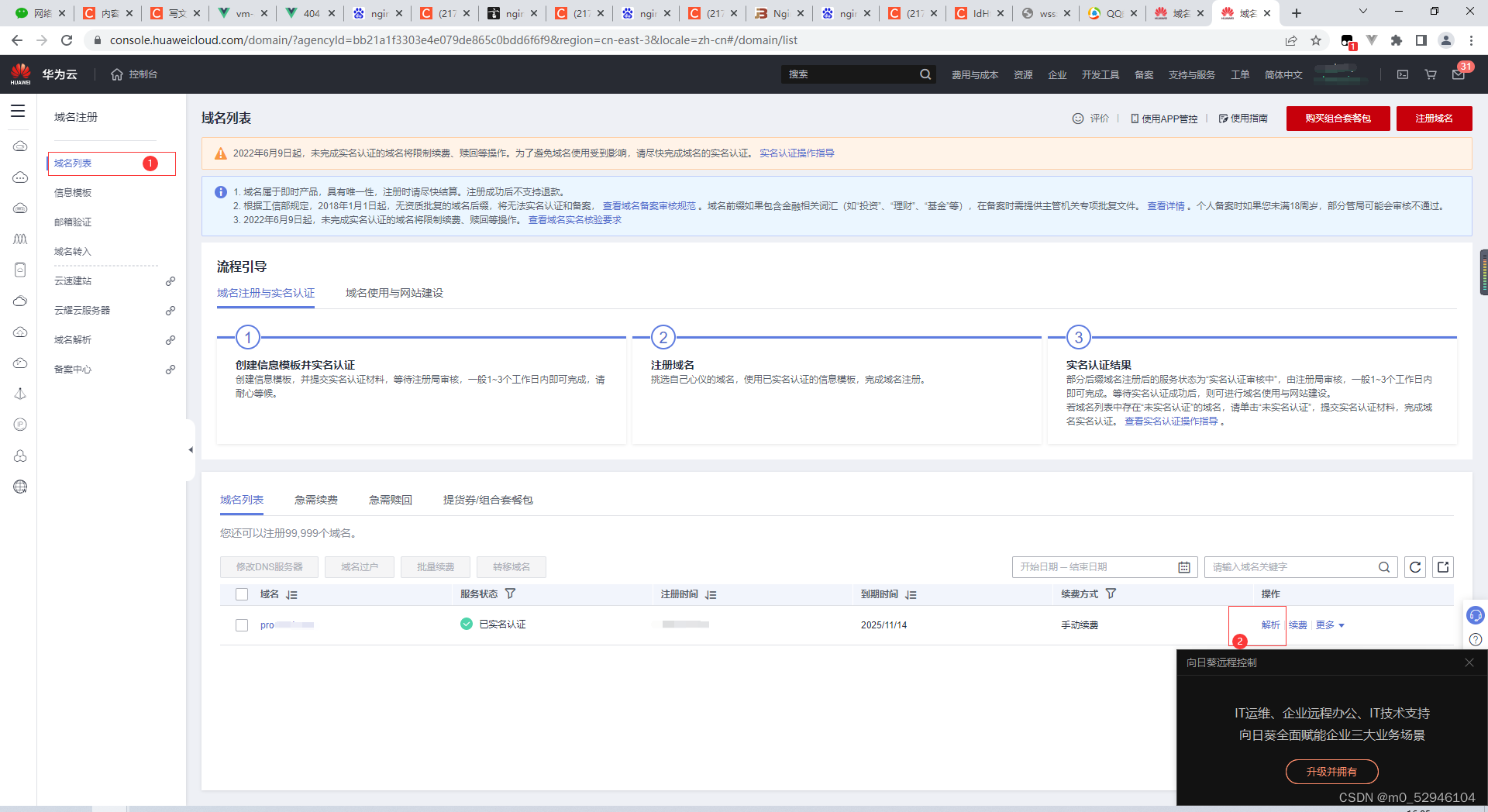Click 升级并拥有 button in popup
The image size is (1488, 812).
point(1331,772)
